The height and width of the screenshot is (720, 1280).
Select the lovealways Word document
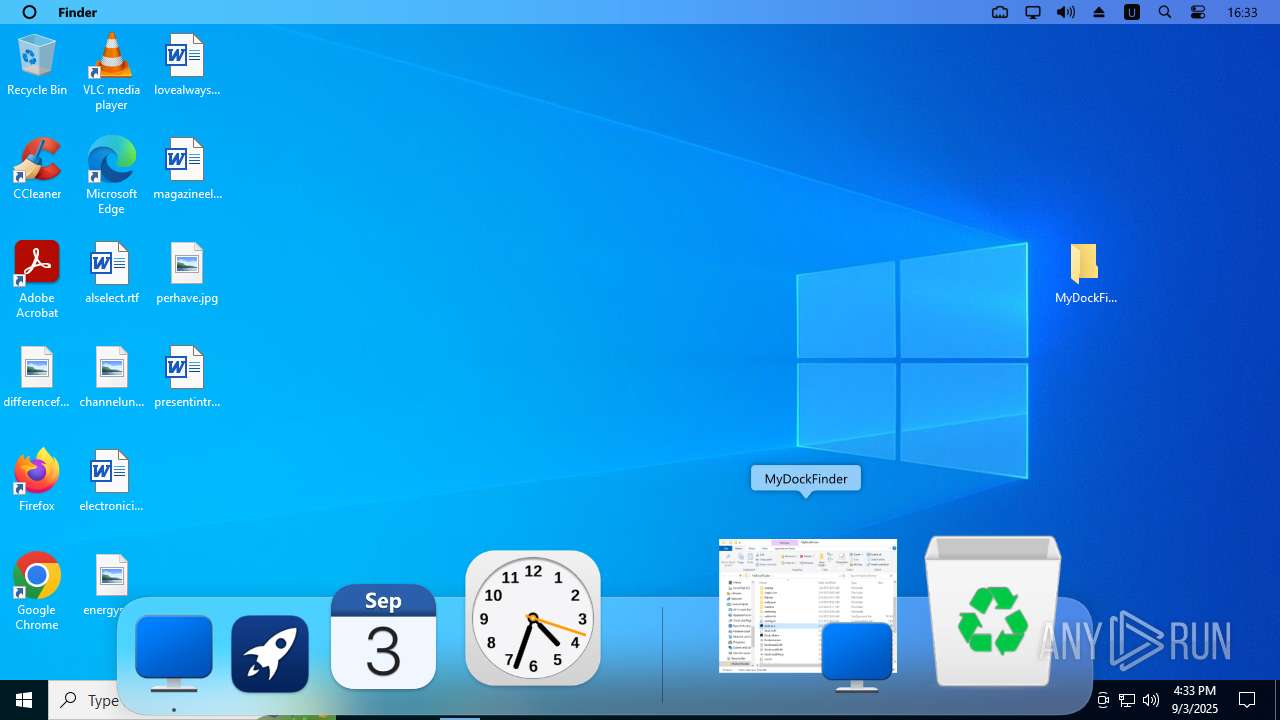point(186,65)
